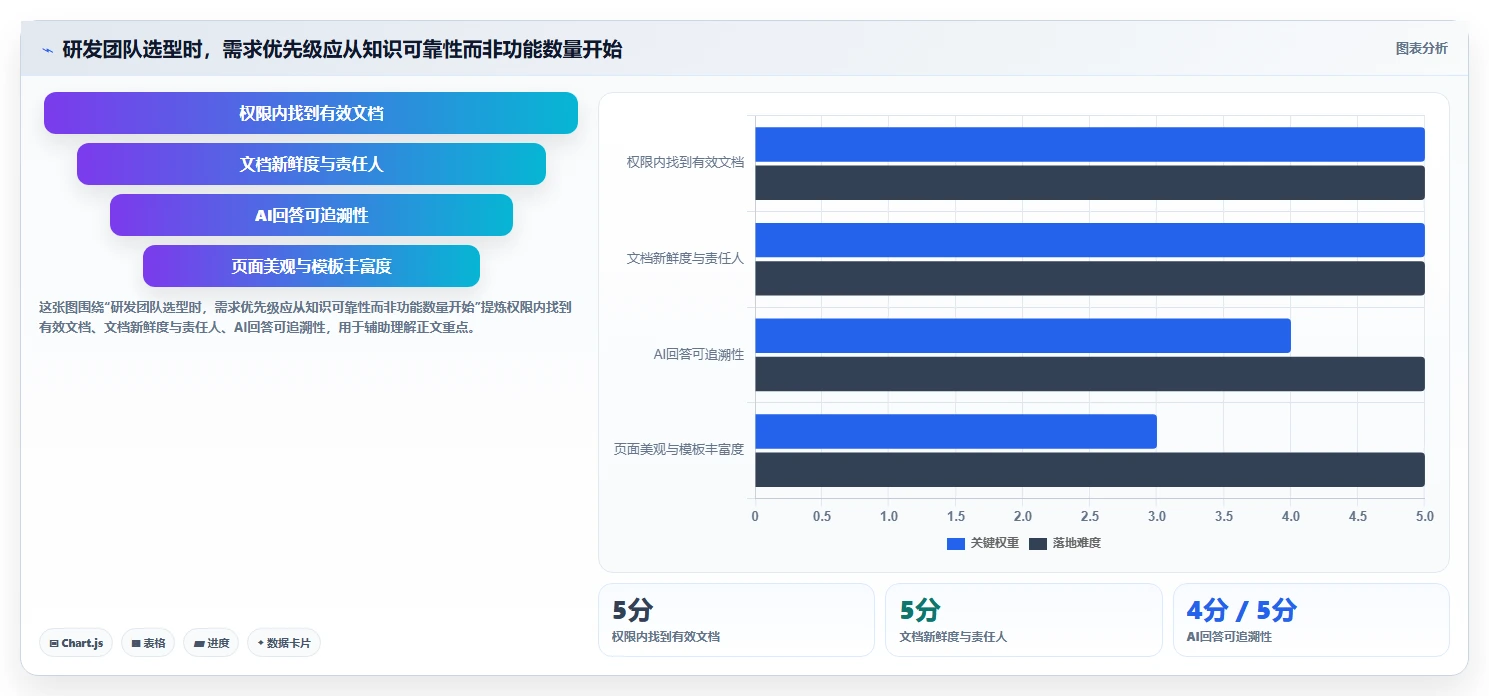The height and width of the screenshot is (696, 1489).
Task: Click the 3.5 x-axis tick label
Action: click(x=1223, y=516)
